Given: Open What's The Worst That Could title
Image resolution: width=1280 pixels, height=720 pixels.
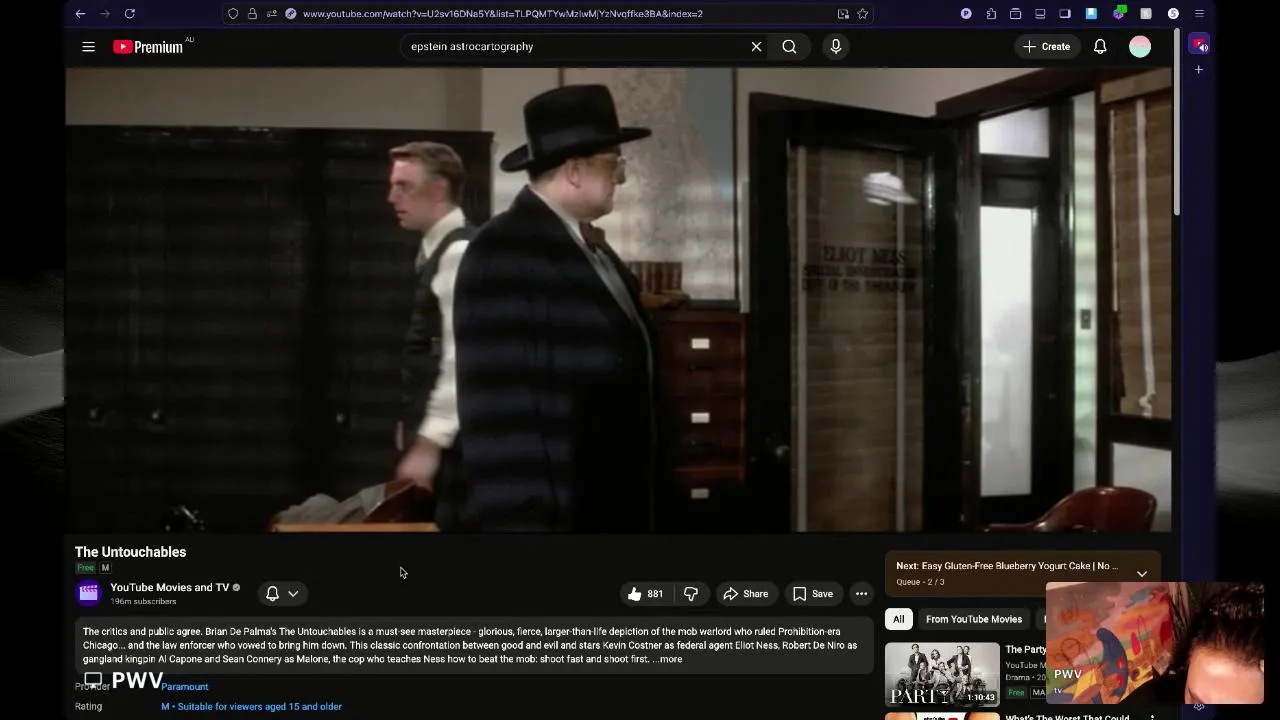Looking at the screenshot, I should [1067, 717].
